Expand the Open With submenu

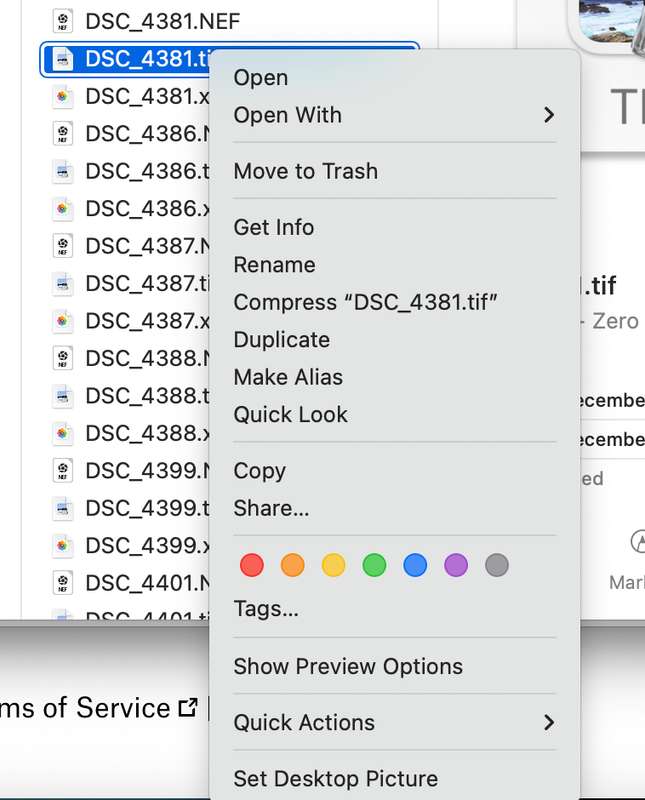coord(548,115)
